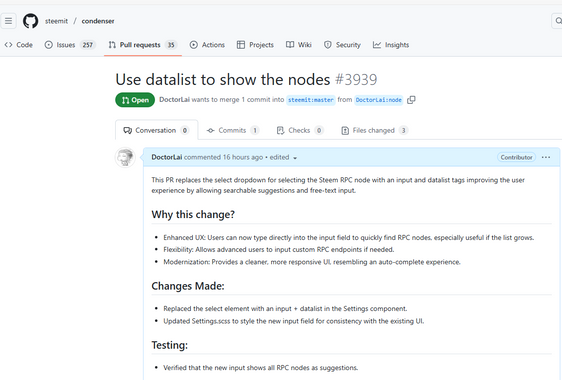This screenshot has width=562, height=380.
Task: Open the Code tab
Action: coord(19,45)
